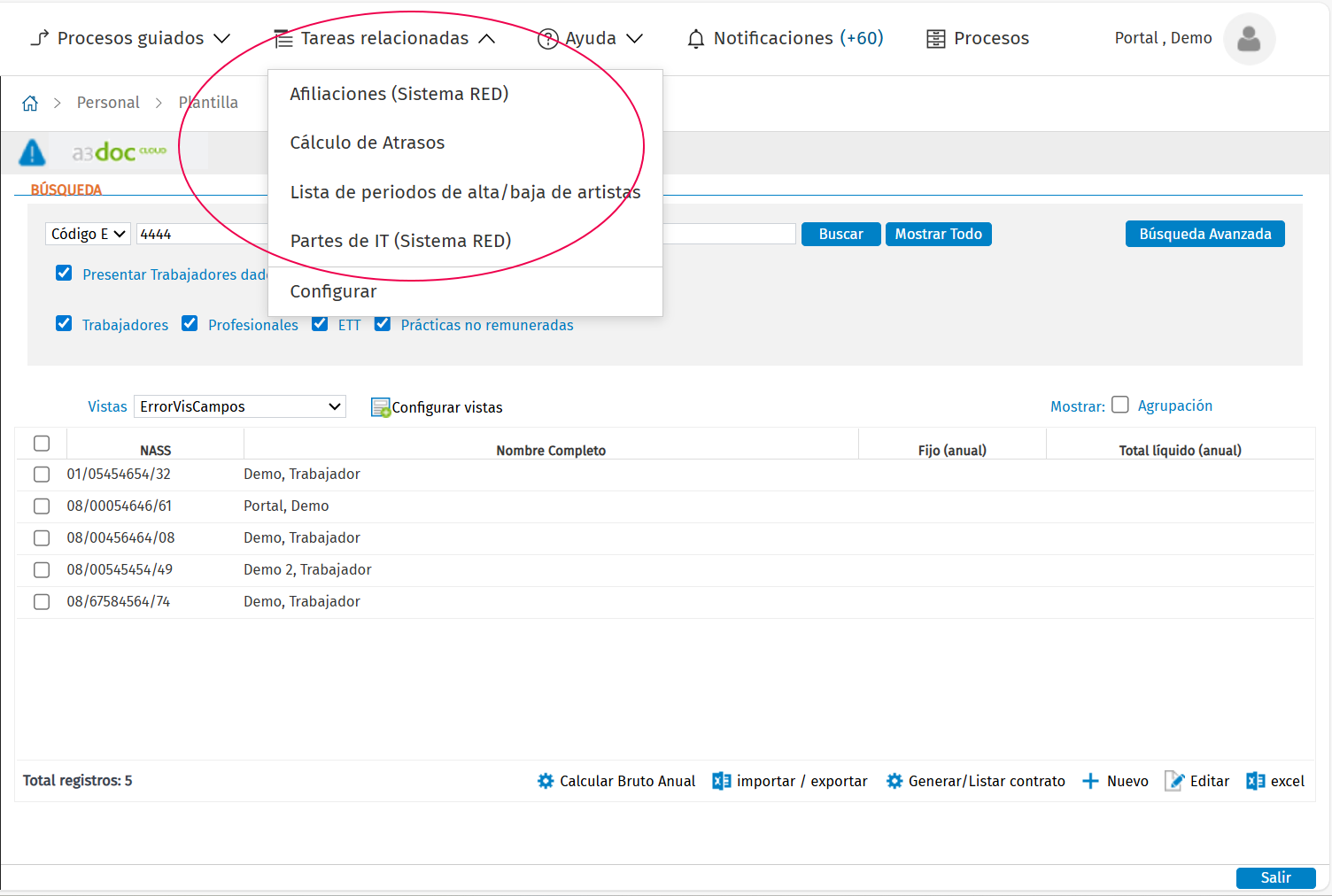Select Afiliaciones (Sistema RED) menu entry
This screenshot has height=896, width=1332.
[399, 94]
